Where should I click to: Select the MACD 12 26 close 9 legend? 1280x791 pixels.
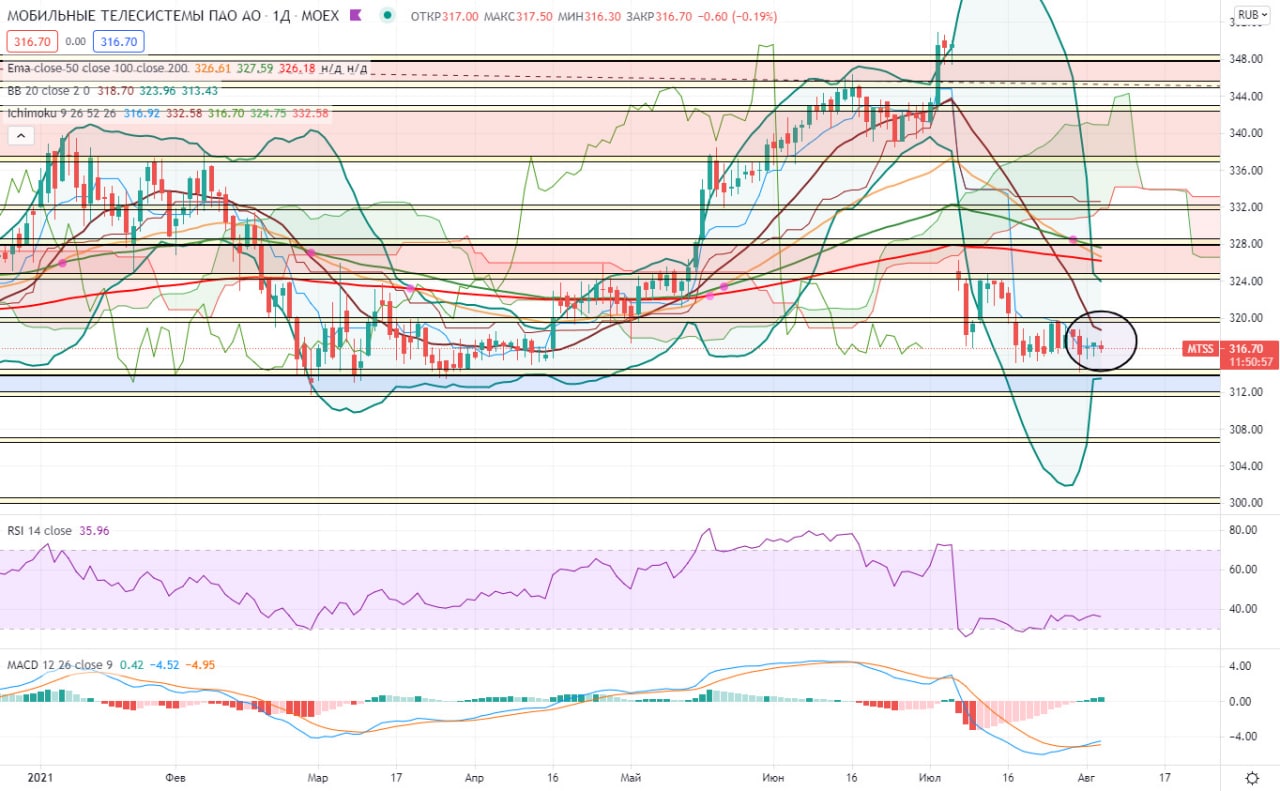(61, 664)
